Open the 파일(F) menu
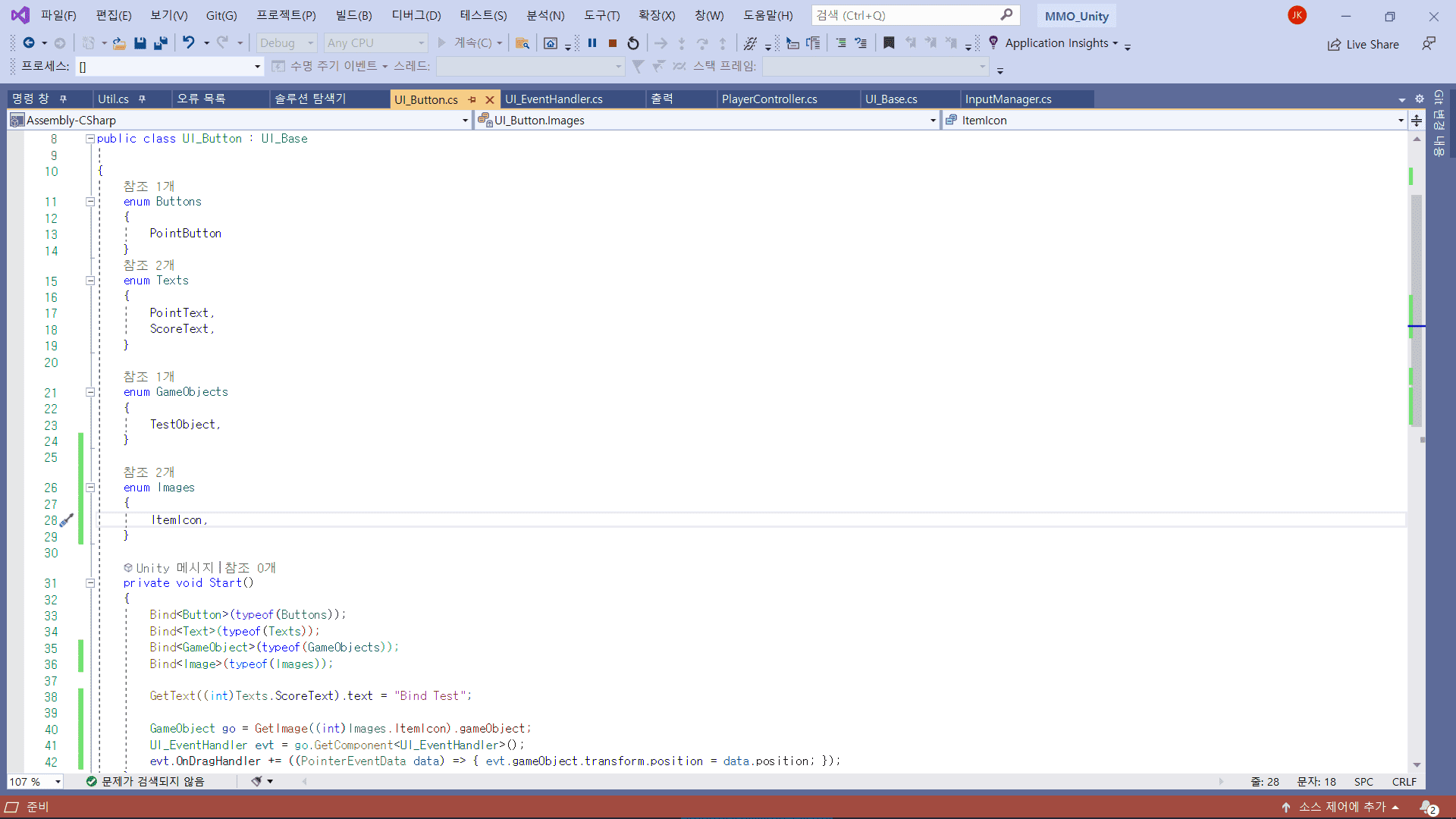This screenshot has width=1456, height=819. pyautogui.click(x=58, y=15)
